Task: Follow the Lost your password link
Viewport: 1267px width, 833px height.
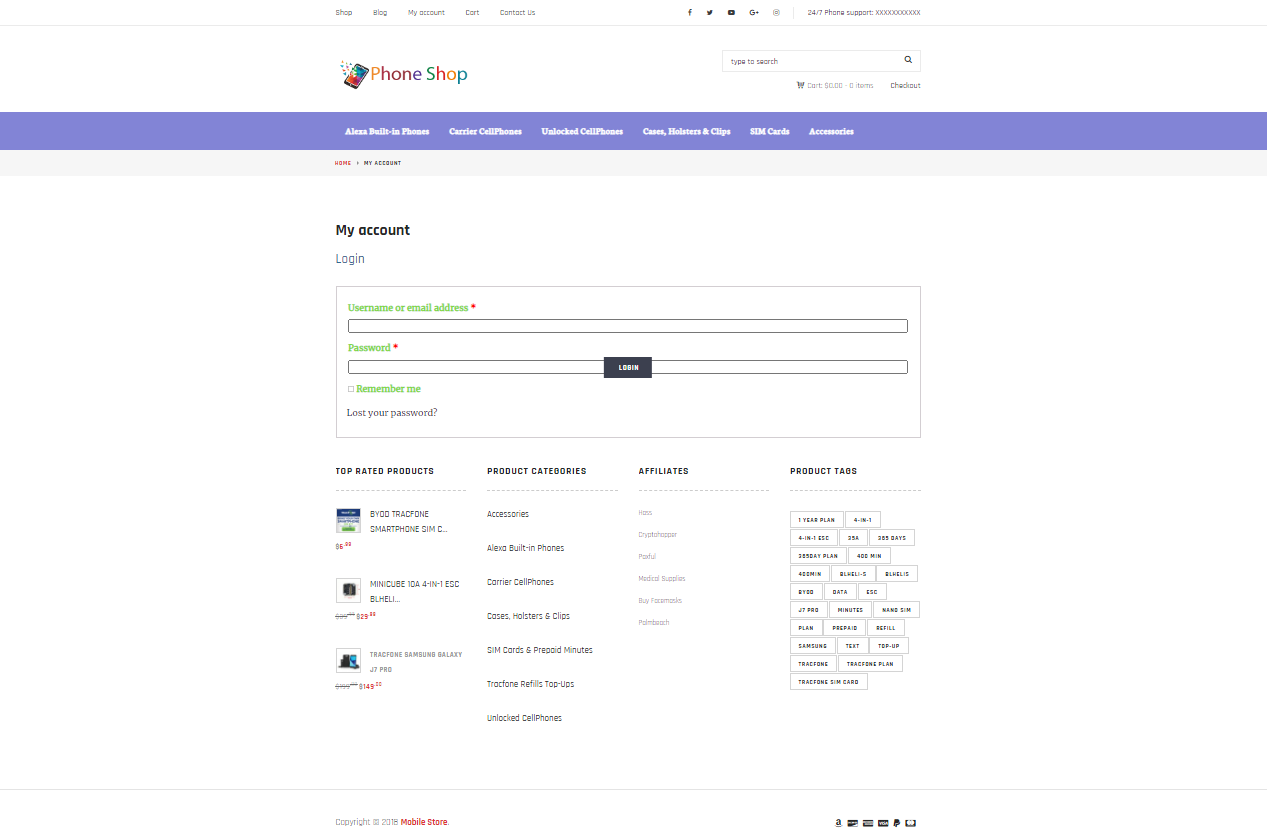Action: pos(392,413)
